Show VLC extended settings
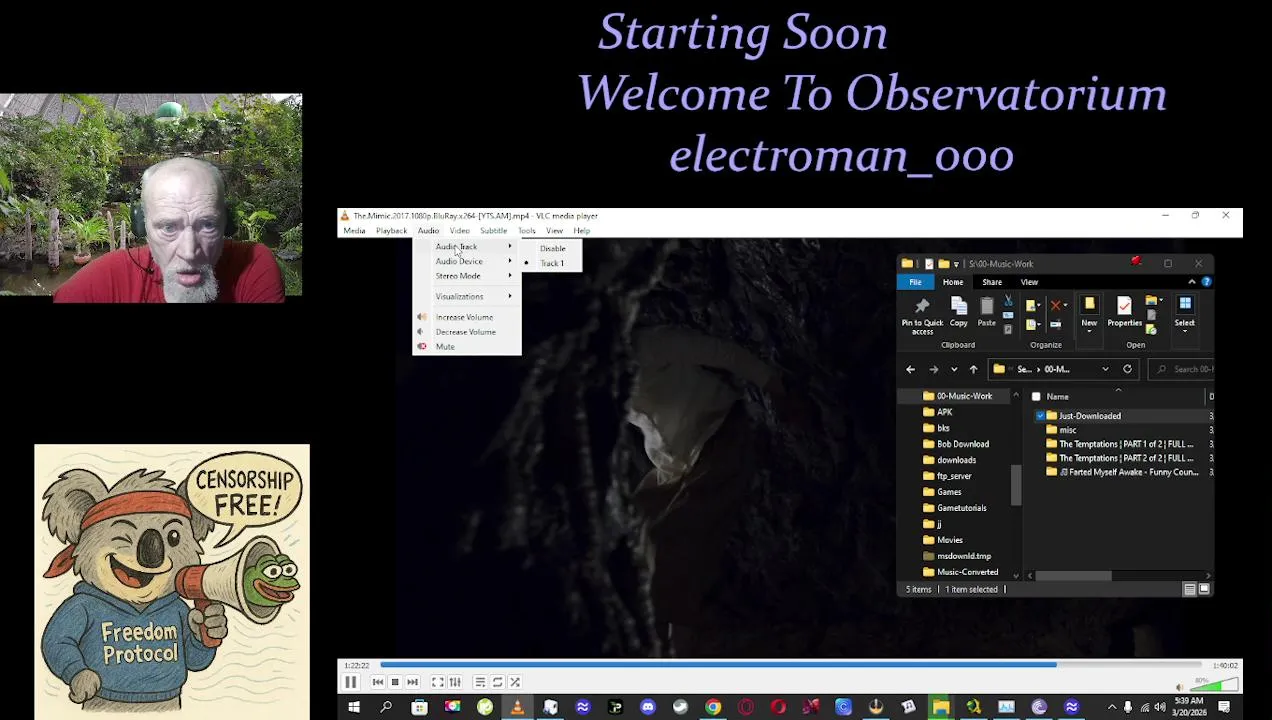The height and width of the screenshot is (720, 1272). coord(455,682)
